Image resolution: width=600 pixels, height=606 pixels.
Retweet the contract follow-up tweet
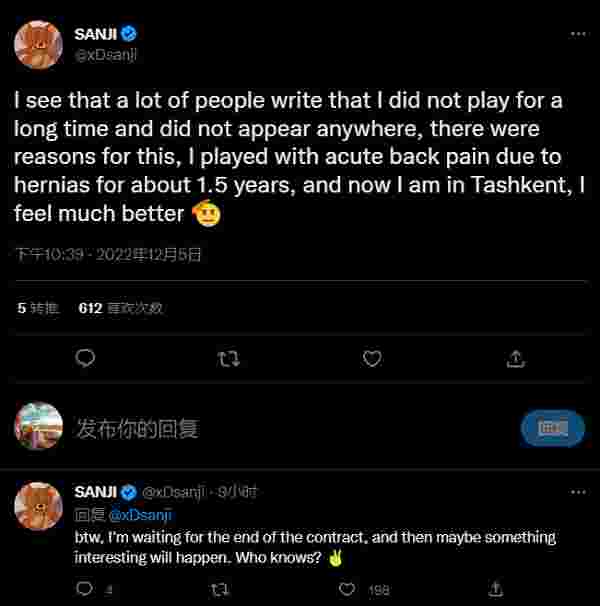(x=220, y=590)
